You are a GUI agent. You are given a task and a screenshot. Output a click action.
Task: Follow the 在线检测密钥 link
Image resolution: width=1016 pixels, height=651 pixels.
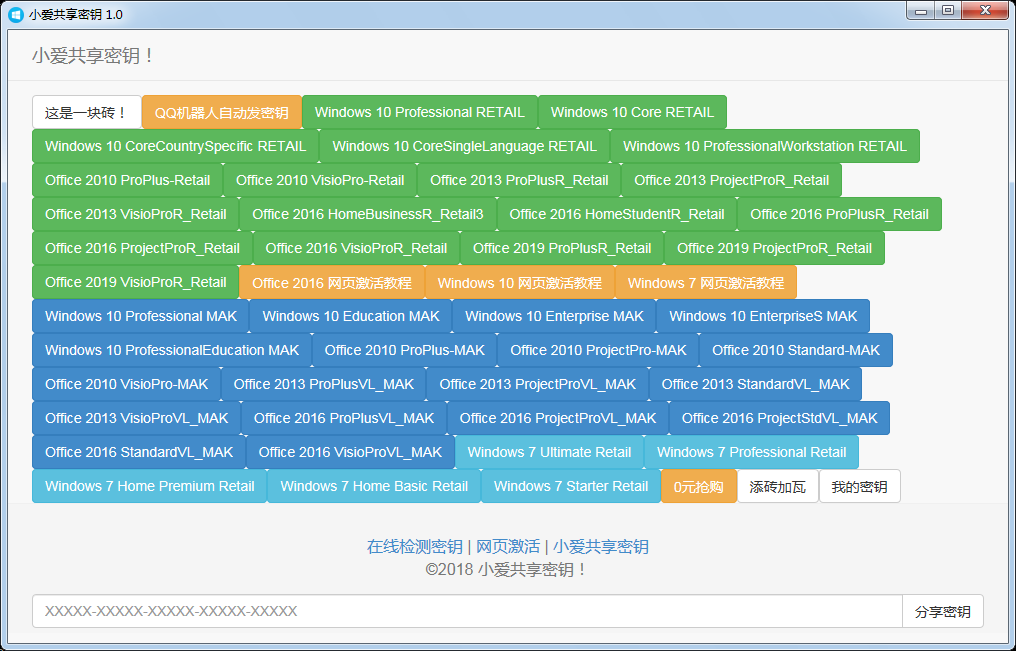tap(414, 546)
